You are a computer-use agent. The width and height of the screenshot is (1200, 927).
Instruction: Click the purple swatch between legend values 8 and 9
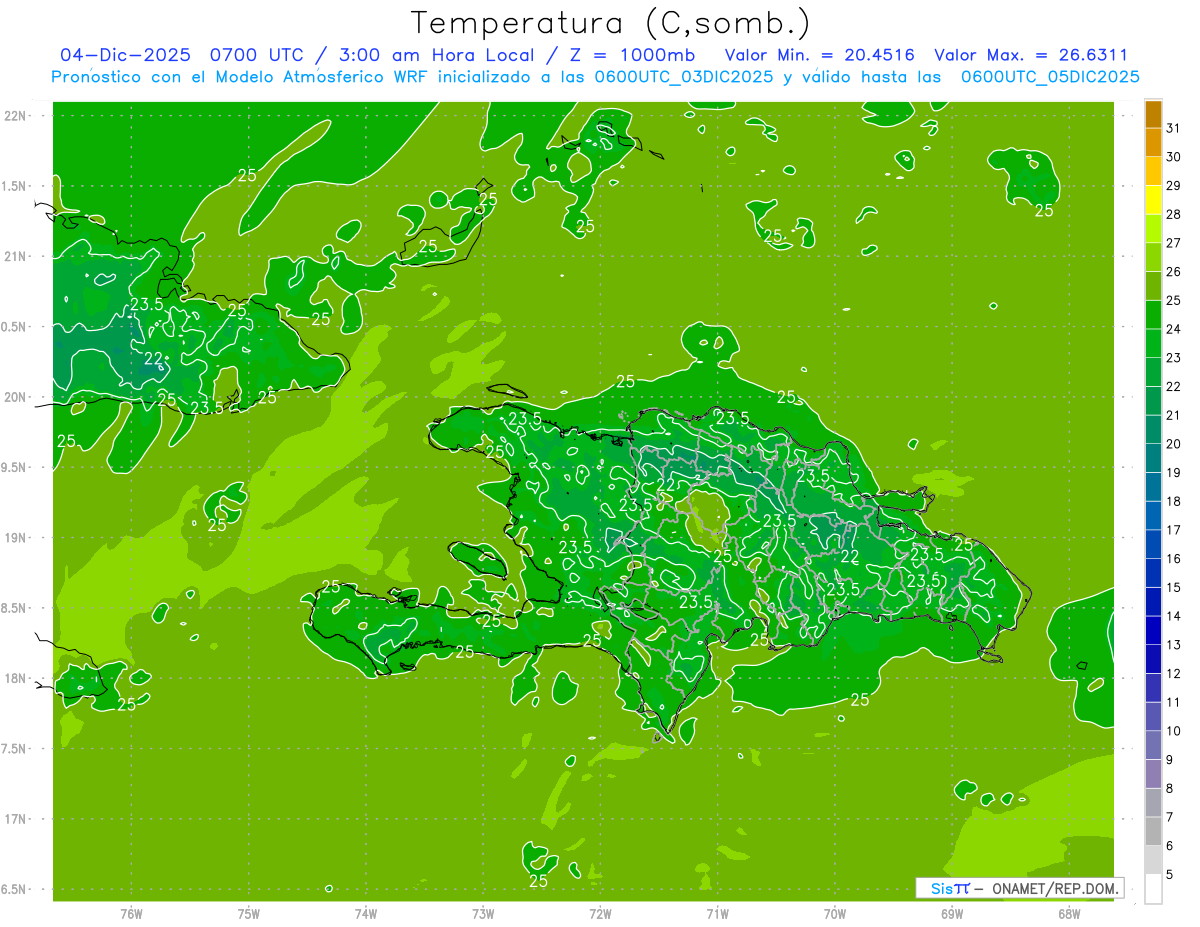point(1153,774)
